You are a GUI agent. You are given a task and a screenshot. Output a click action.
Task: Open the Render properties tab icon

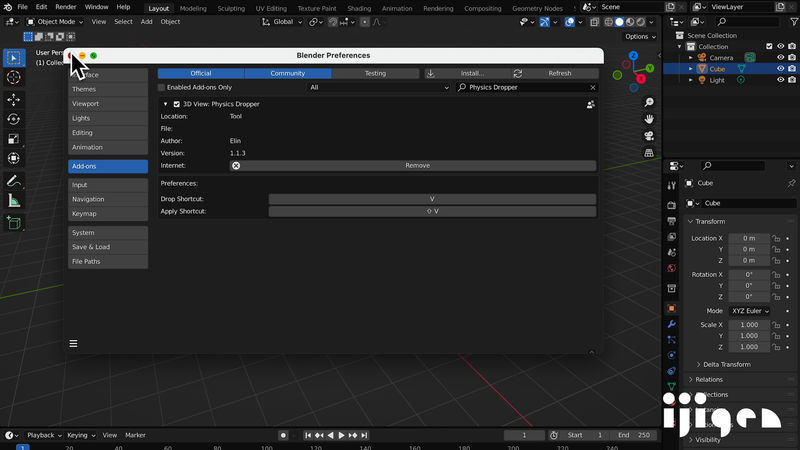click(671, 205)
